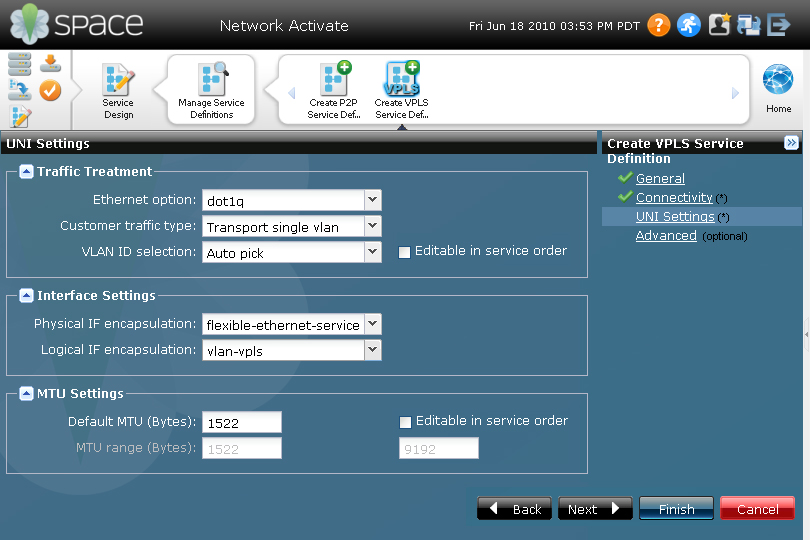Click MTU range minimum field 1522

[x=242, y=448]
